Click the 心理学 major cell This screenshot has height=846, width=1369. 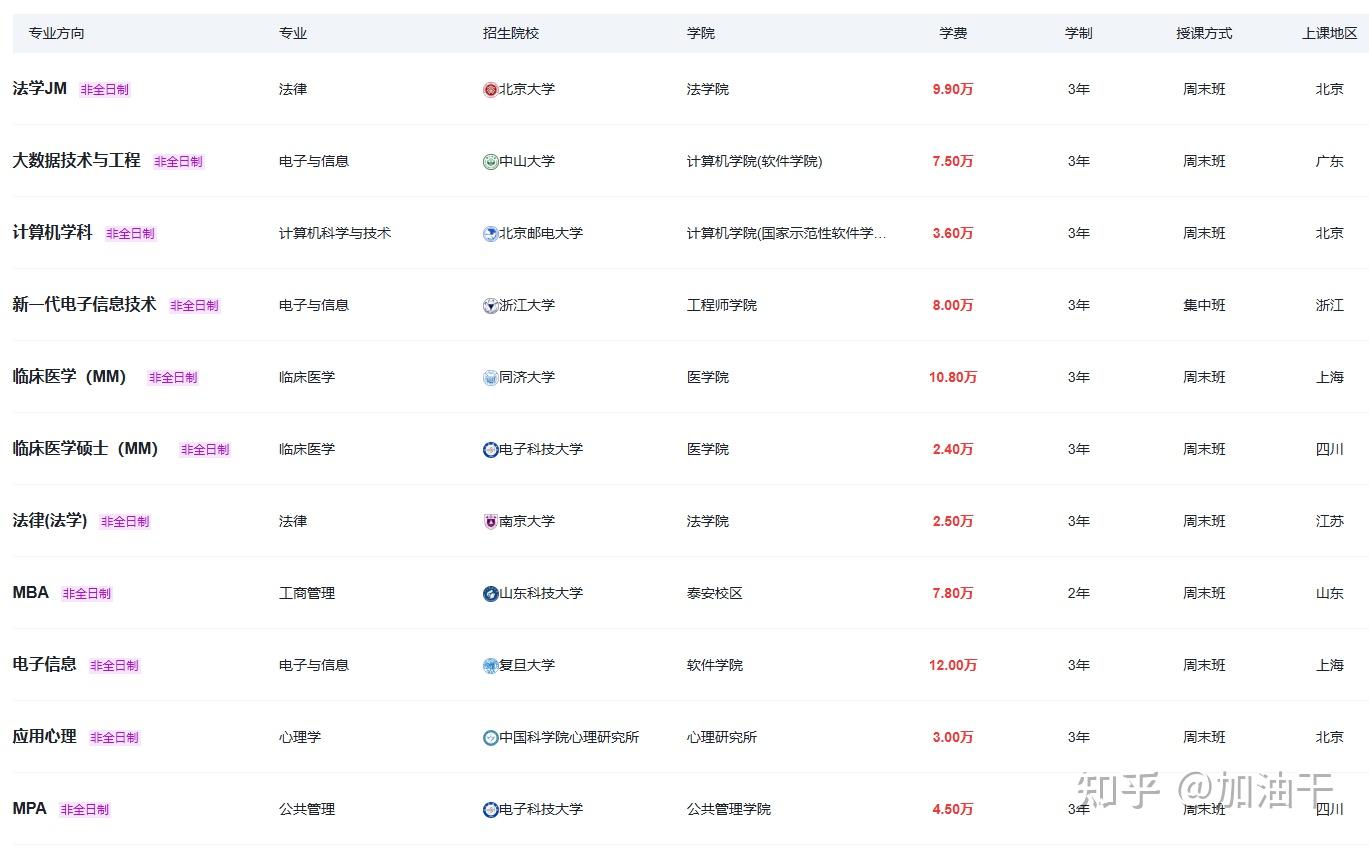point(300,737)
